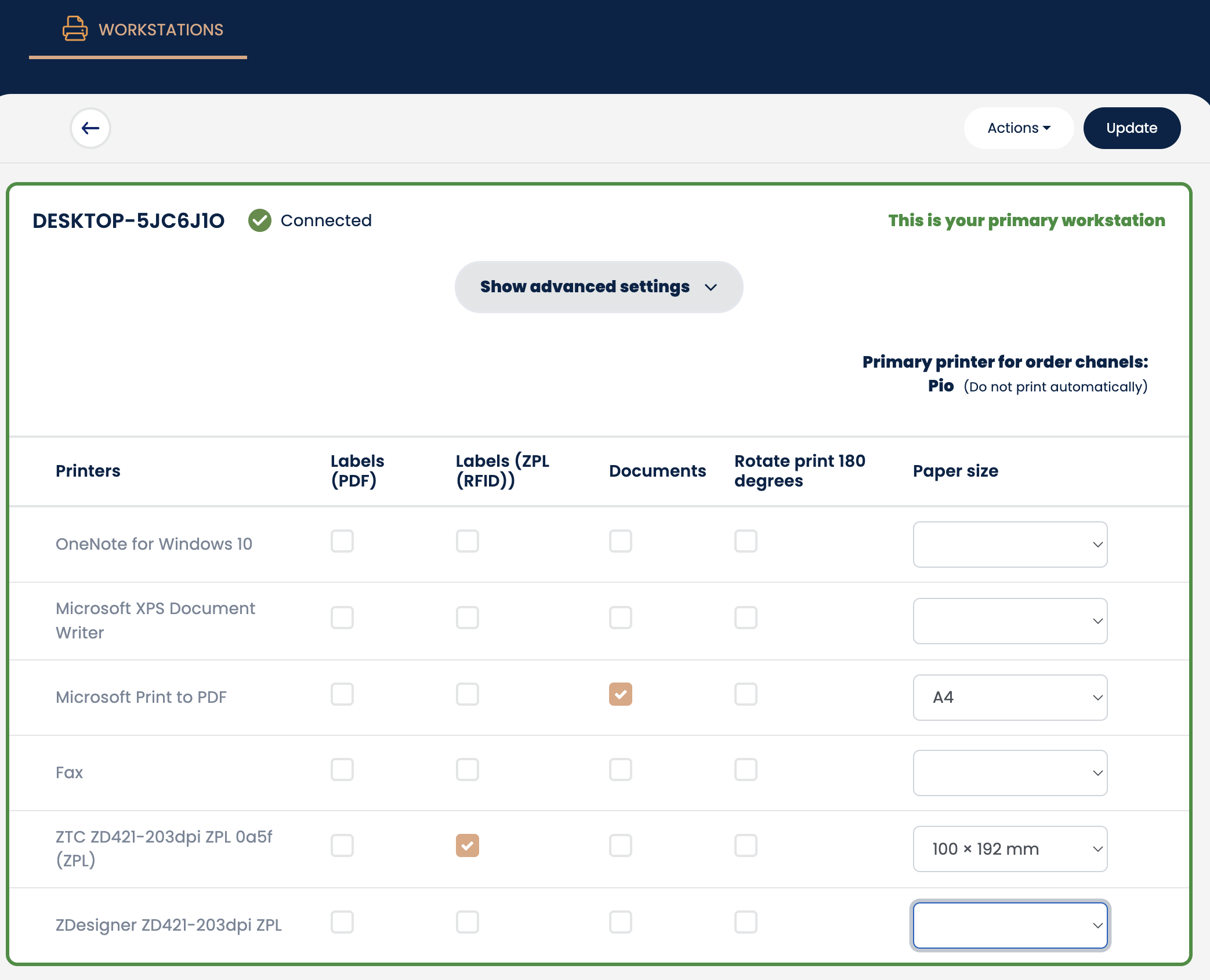Check Labels (ZPL) for Microsoft XPS Document Writer

coord(467,618)
